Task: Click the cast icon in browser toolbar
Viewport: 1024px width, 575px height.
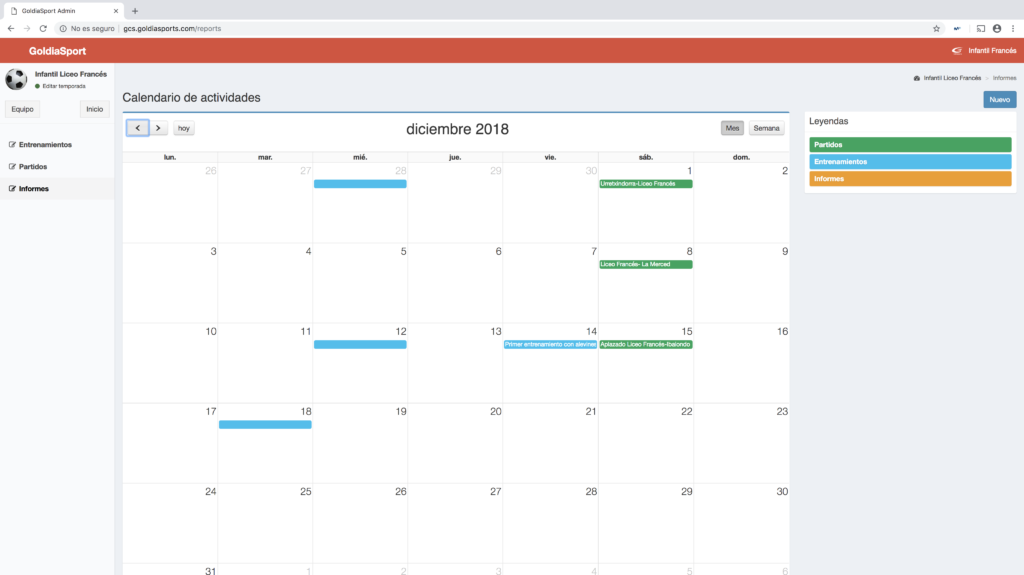Action: [980, 29]
